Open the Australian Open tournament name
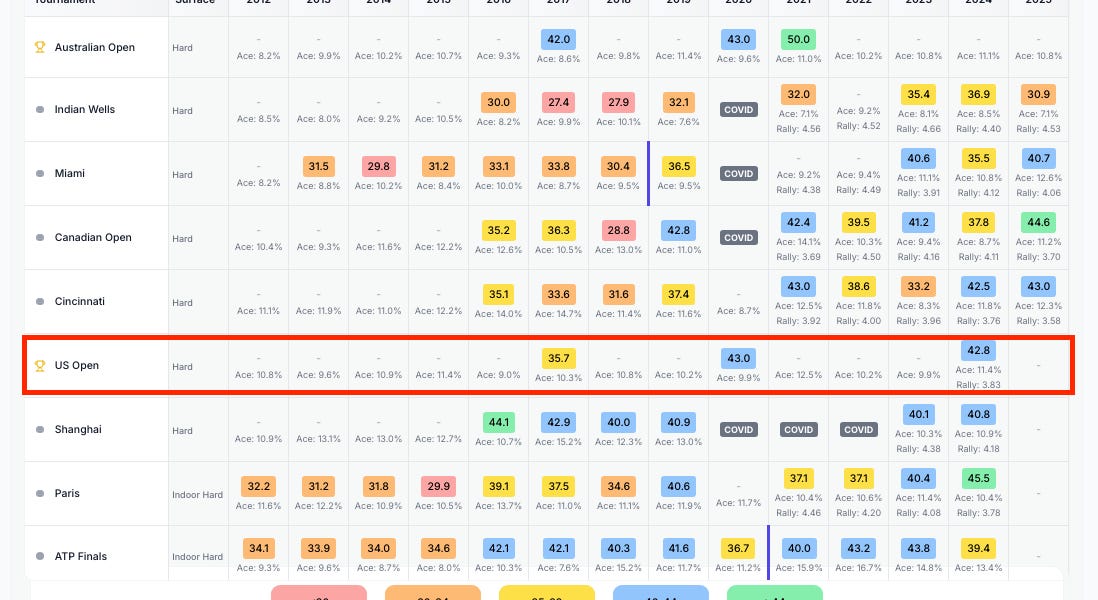This screenshot has height=600, width=1098. point(95,47)
